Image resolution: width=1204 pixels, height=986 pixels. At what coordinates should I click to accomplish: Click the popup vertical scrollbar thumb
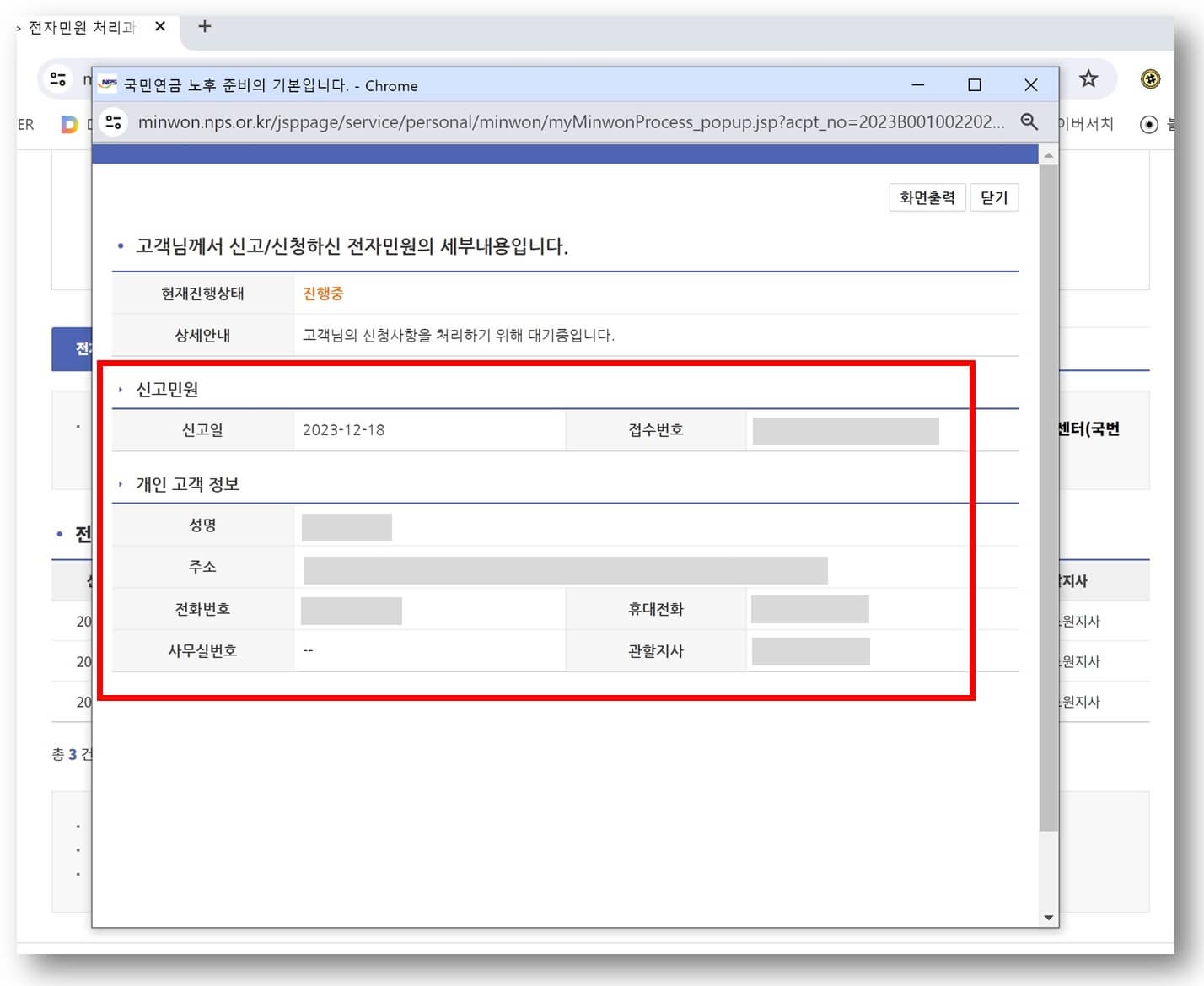(x=1048, y=498)
